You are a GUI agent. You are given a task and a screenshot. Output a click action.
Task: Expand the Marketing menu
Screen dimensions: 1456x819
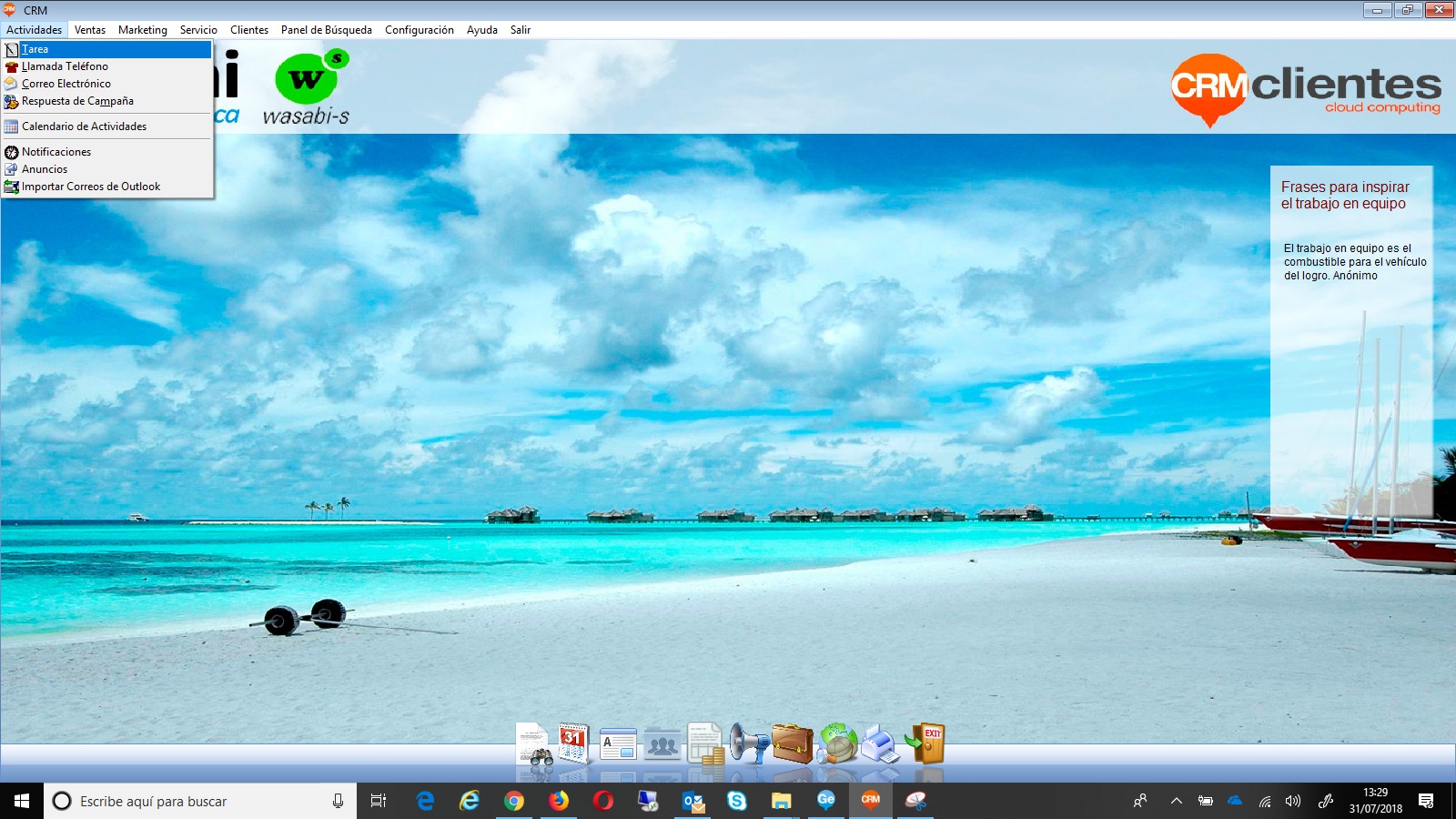coord(143,30)
